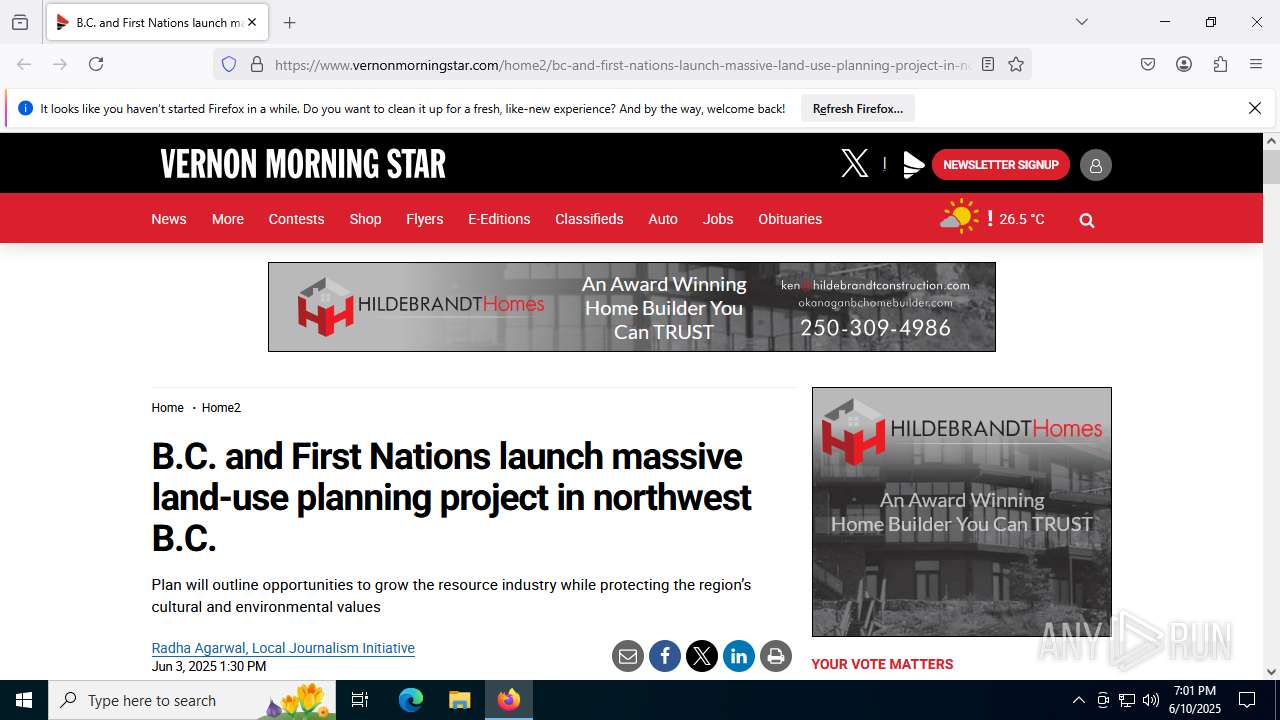Open a new tab with plus button

pyautogui.click(x=289, y=22)
